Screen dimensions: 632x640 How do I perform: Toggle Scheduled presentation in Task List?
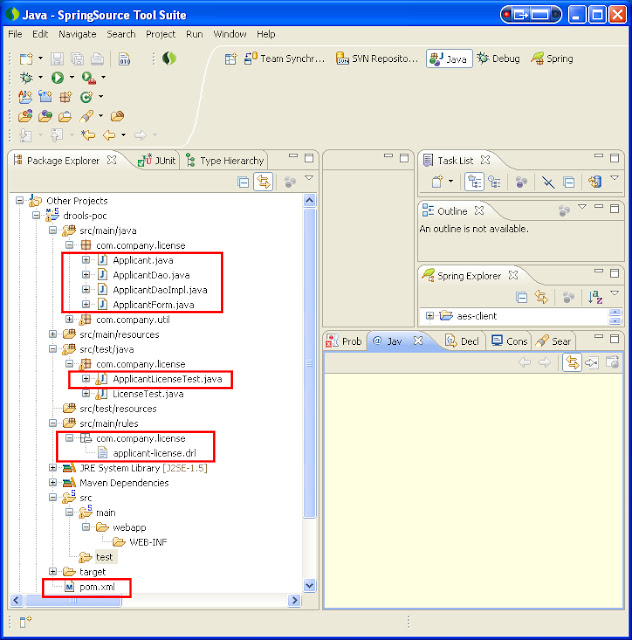pos(494,182)
